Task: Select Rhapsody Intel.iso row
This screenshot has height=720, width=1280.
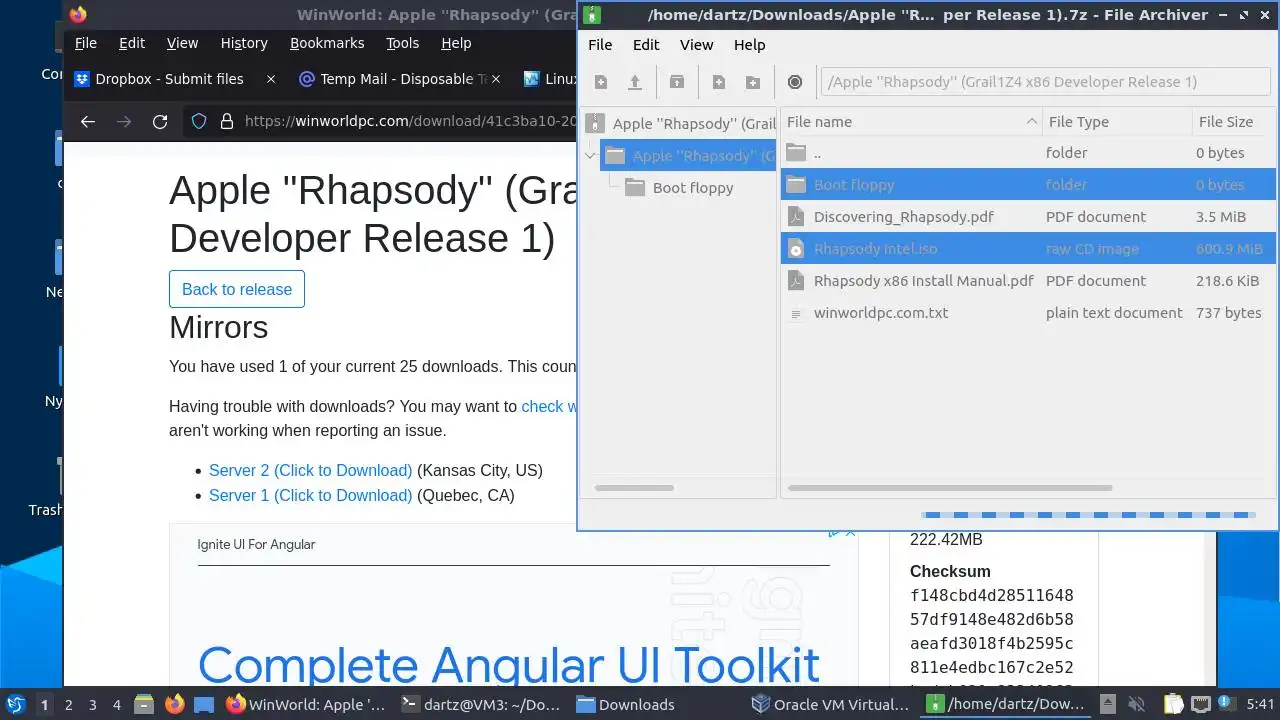Action: pos(1028,249)
